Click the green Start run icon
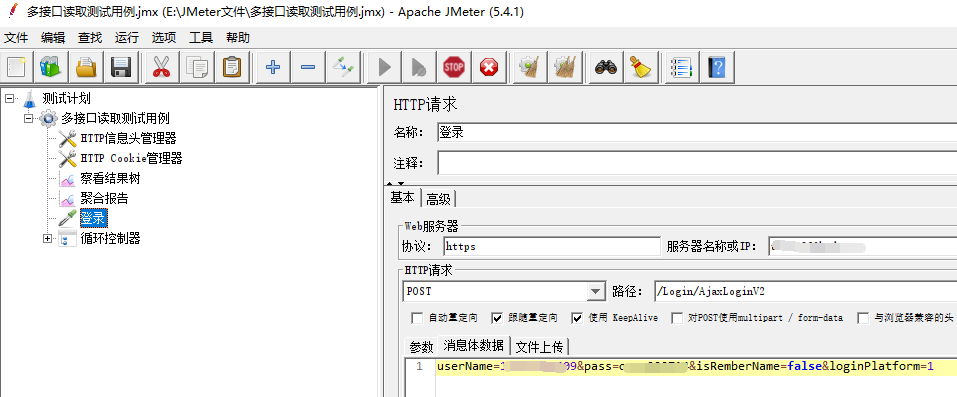This screenshot has width=957, height=397. (x=385, y=67)
